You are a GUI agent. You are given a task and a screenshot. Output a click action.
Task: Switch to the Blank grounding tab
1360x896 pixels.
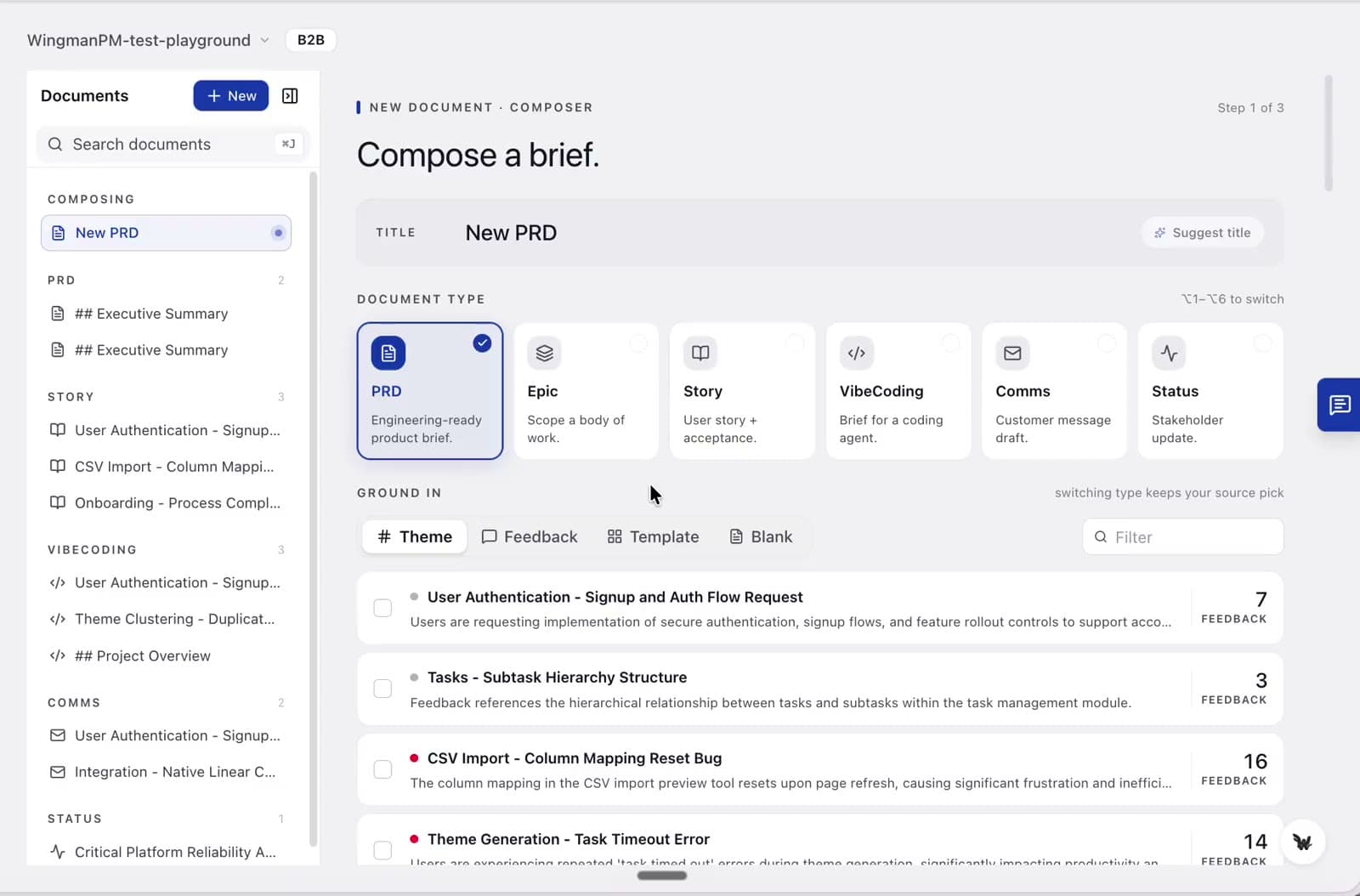click(x=761, y=536)
